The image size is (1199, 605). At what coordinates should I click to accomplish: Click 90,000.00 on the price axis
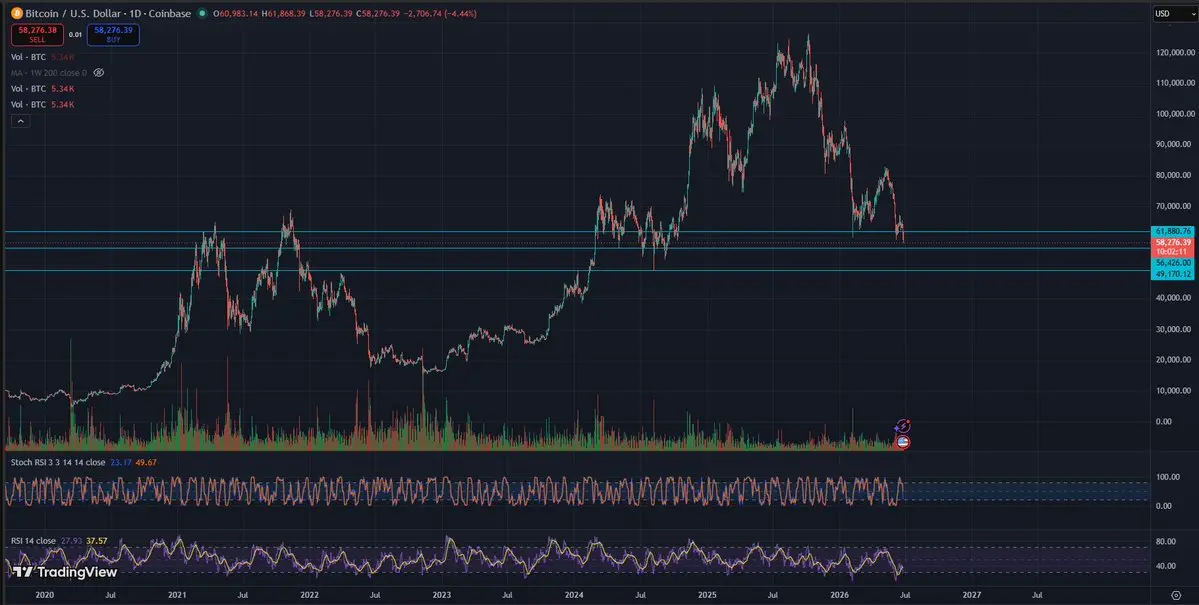click(1175, 144)
